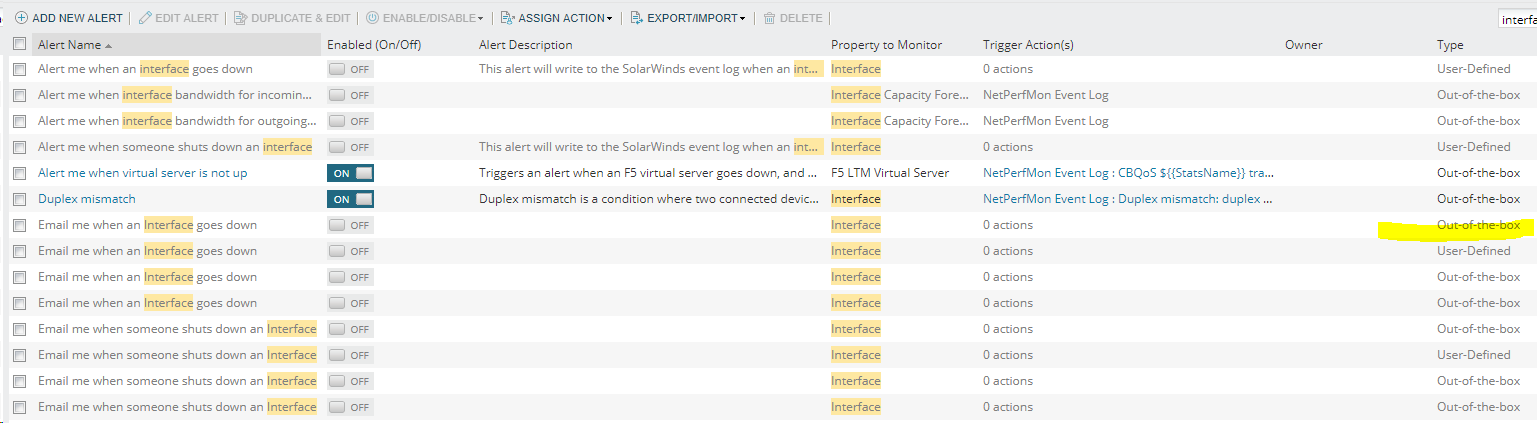Viewport: 1537px width, 423px height.
Task: Click the 'F5 LTM Virtual Server' property cell
Action: click(890, 173)
